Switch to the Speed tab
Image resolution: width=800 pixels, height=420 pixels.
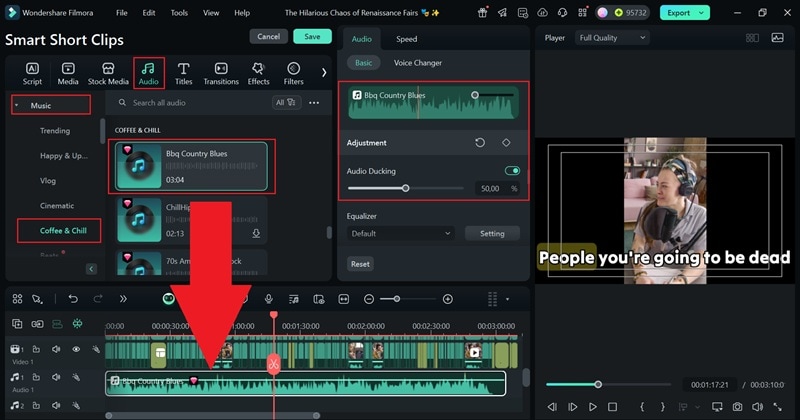[x=407, y=39]
